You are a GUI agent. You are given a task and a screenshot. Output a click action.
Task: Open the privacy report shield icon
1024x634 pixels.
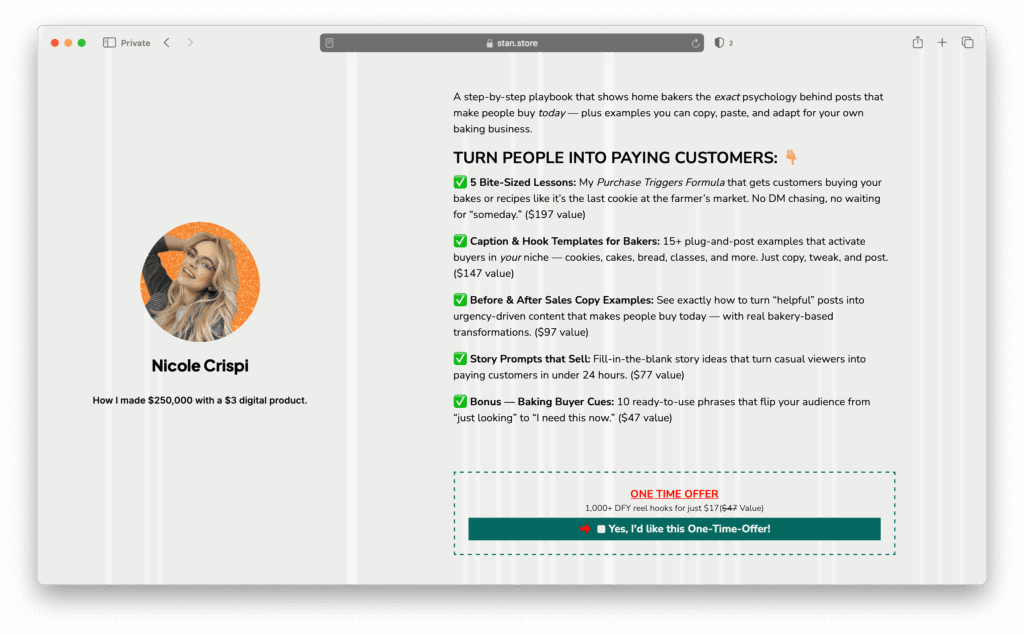tap(719, 43)
